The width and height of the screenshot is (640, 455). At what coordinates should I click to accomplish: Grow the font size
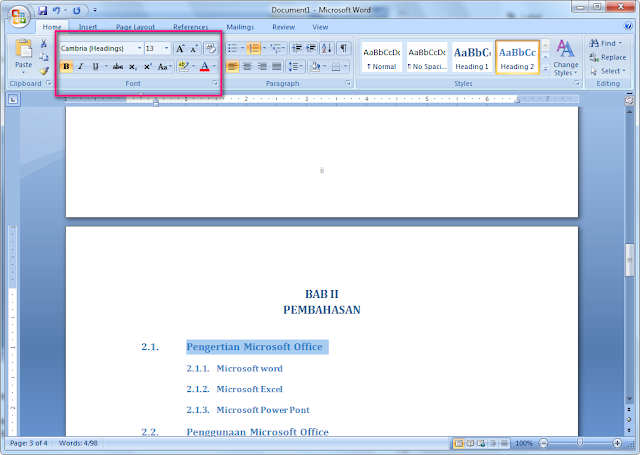pos(180,49)
